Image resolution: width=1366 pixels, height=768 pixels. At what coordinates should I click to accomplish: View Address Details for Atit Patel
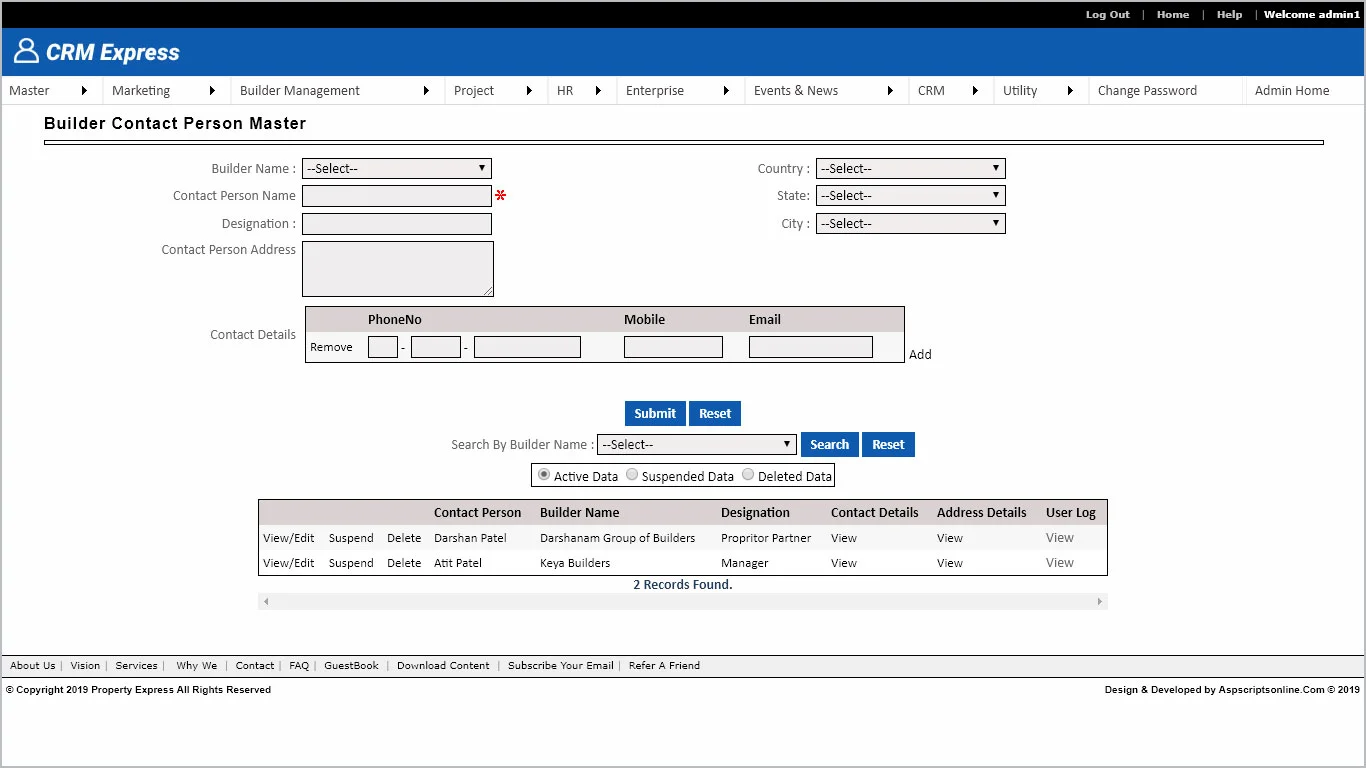coord(950,563)
